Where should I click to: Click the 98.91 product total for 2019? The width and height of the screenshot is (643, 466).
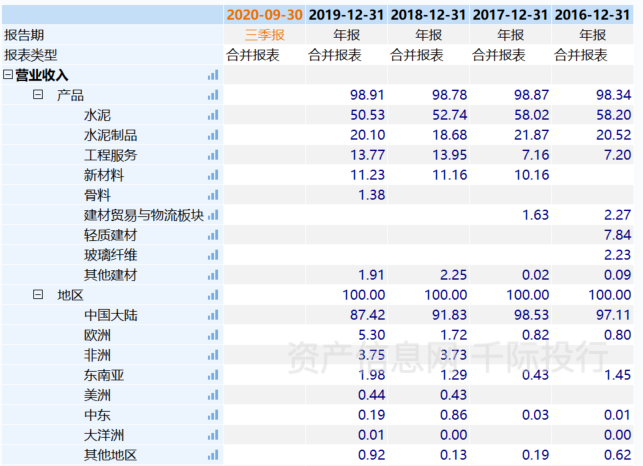coord(367,95)
